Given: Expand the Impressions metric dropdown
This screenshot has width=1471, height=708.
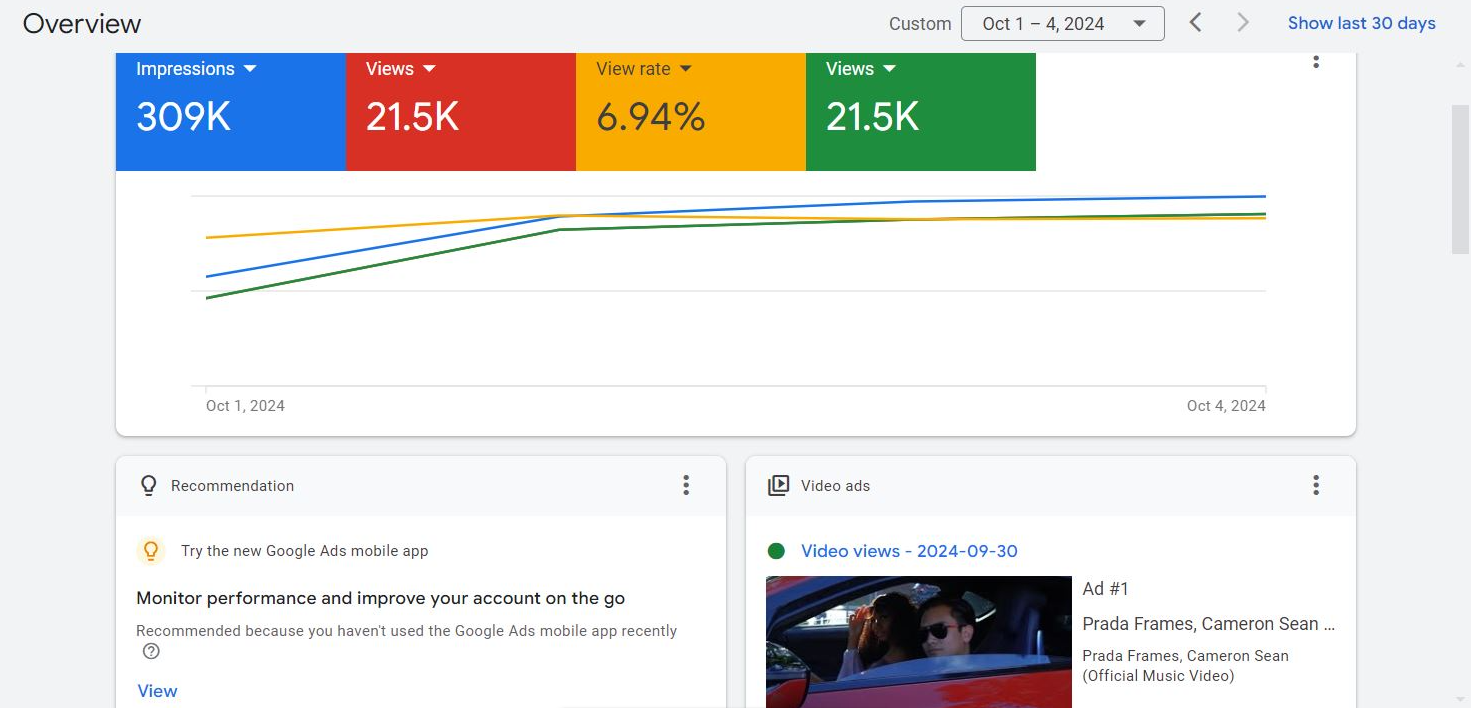Looking at the screenshot, I should click(x=250, y=69).
